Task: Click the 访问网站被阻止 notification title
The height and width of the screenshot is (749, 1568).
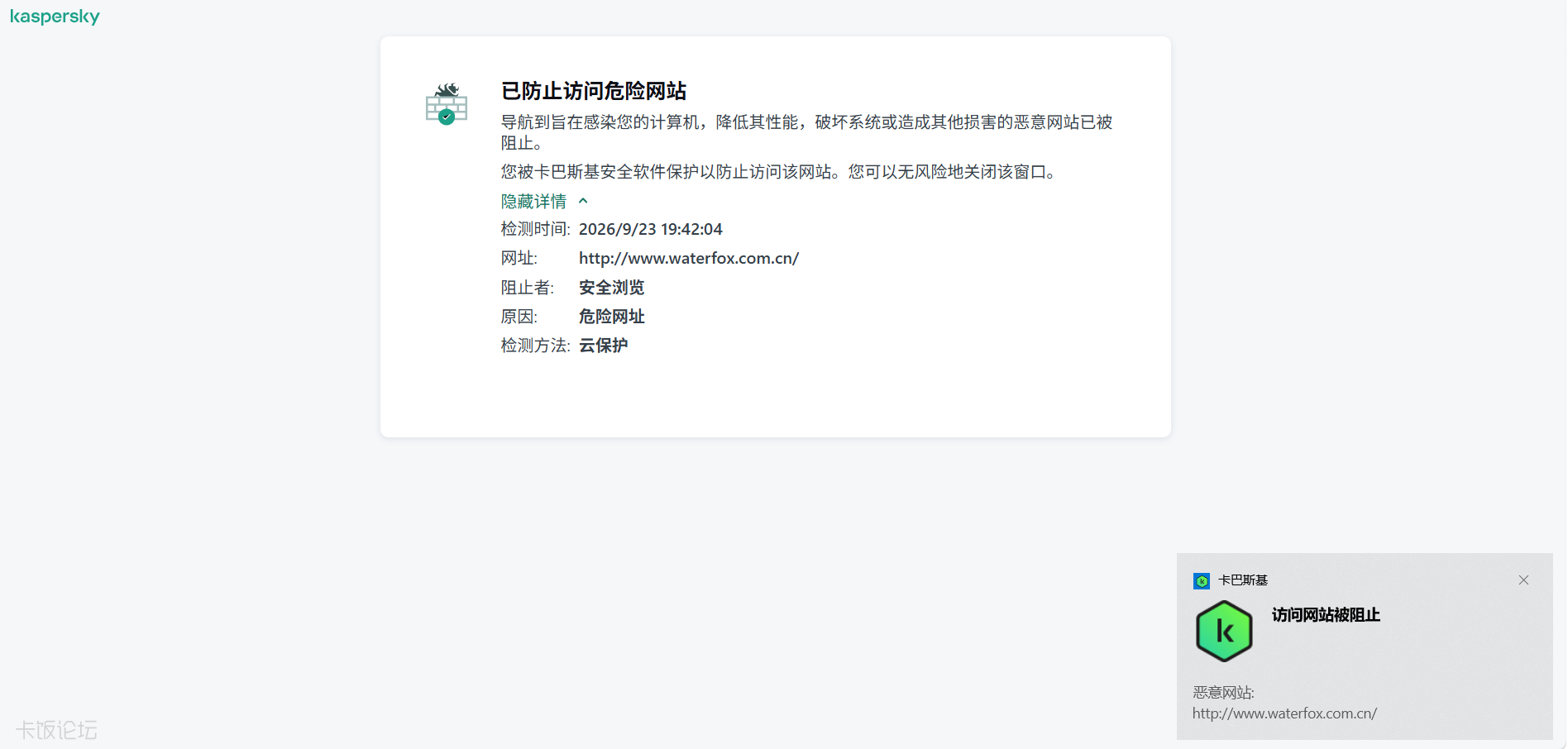Action: click(x=1326, y=615)
